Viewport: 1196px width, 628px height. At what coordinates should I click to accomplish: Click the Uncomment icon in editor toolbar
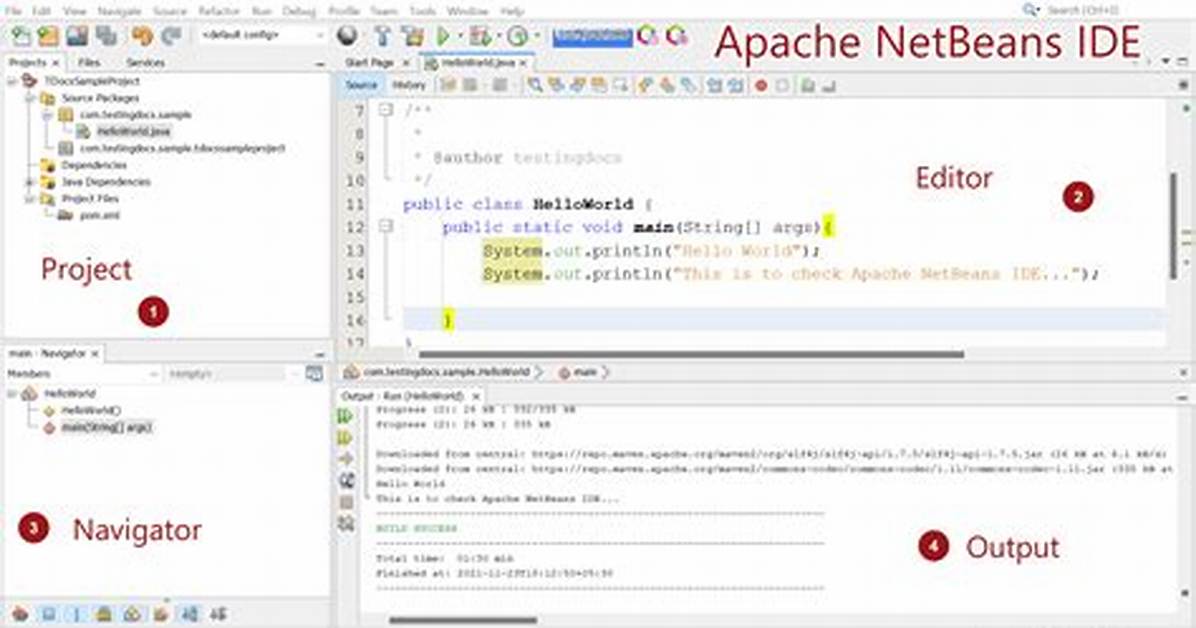tap(829, 85)
